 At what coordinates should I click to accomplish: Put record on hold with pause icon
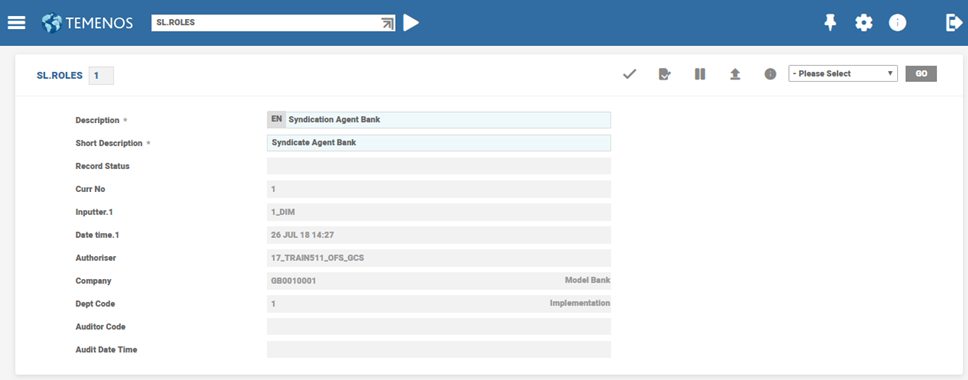pos(699,74)
